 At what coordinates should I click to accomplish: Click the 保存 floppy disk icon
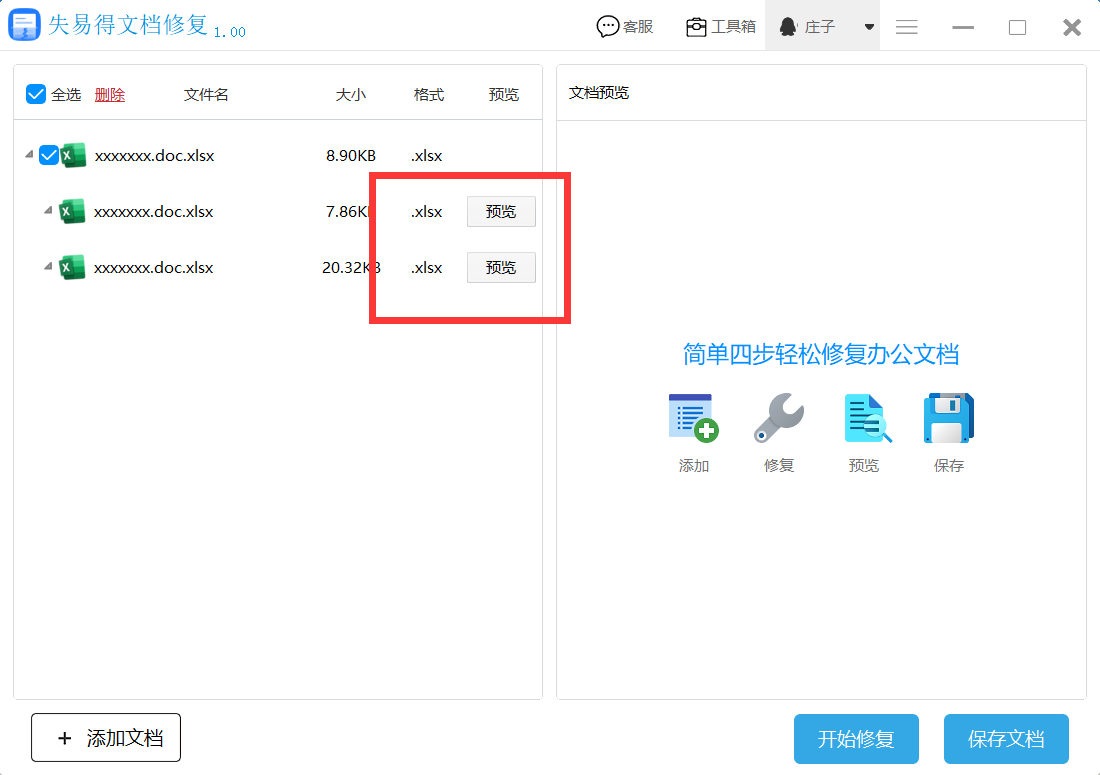point(948,418)
